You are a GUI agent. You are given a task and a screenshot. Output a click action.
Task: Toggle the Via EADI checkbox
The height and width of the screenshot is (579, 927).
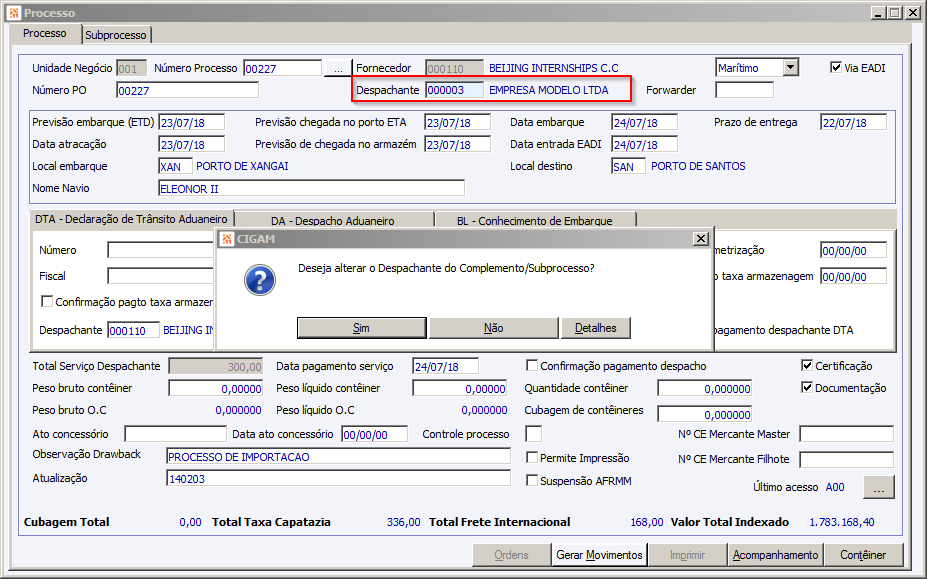(836, 67)
